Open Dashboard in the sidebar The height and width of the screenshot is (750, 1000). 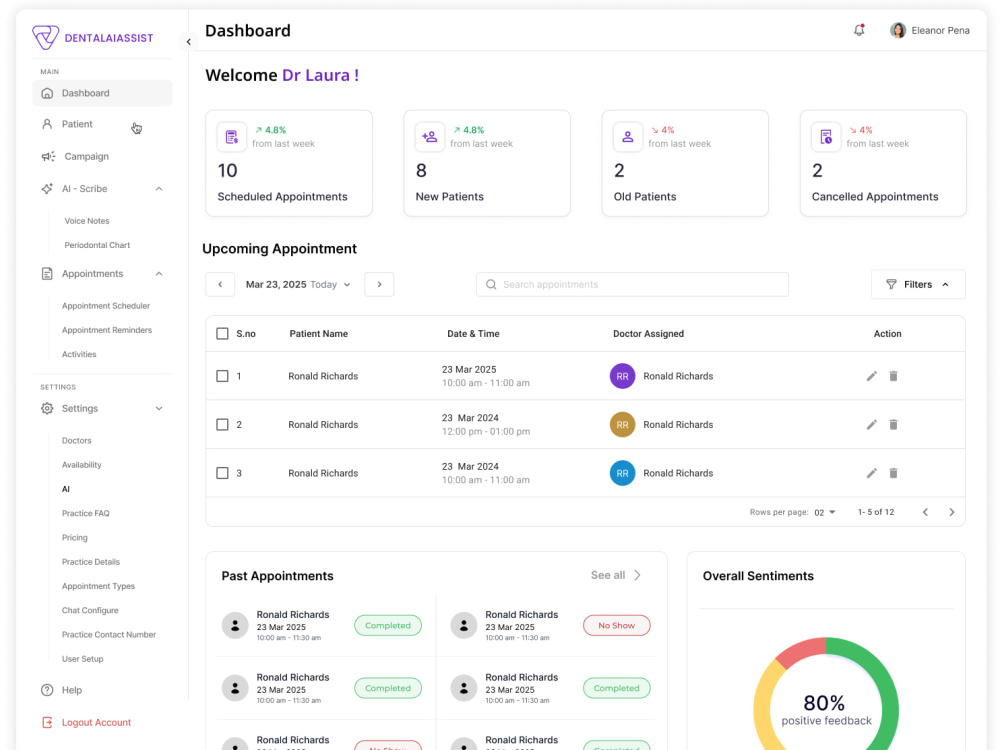pos(102,93)
